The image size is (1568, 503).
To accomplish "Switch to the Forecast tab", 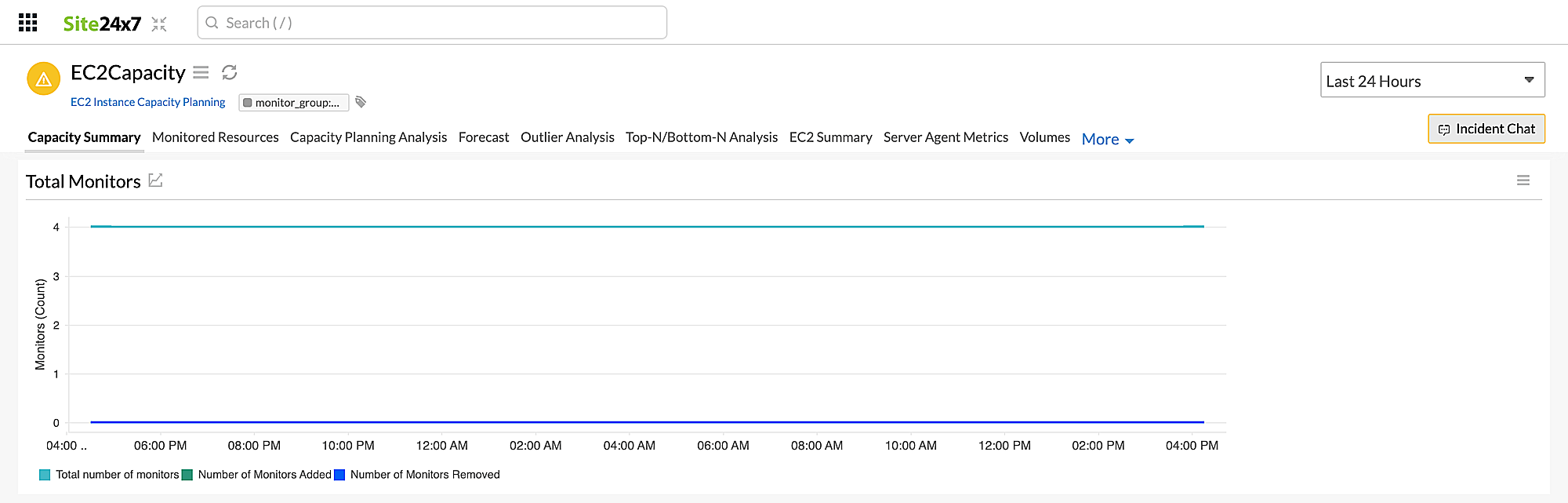I will coord(483,137).
